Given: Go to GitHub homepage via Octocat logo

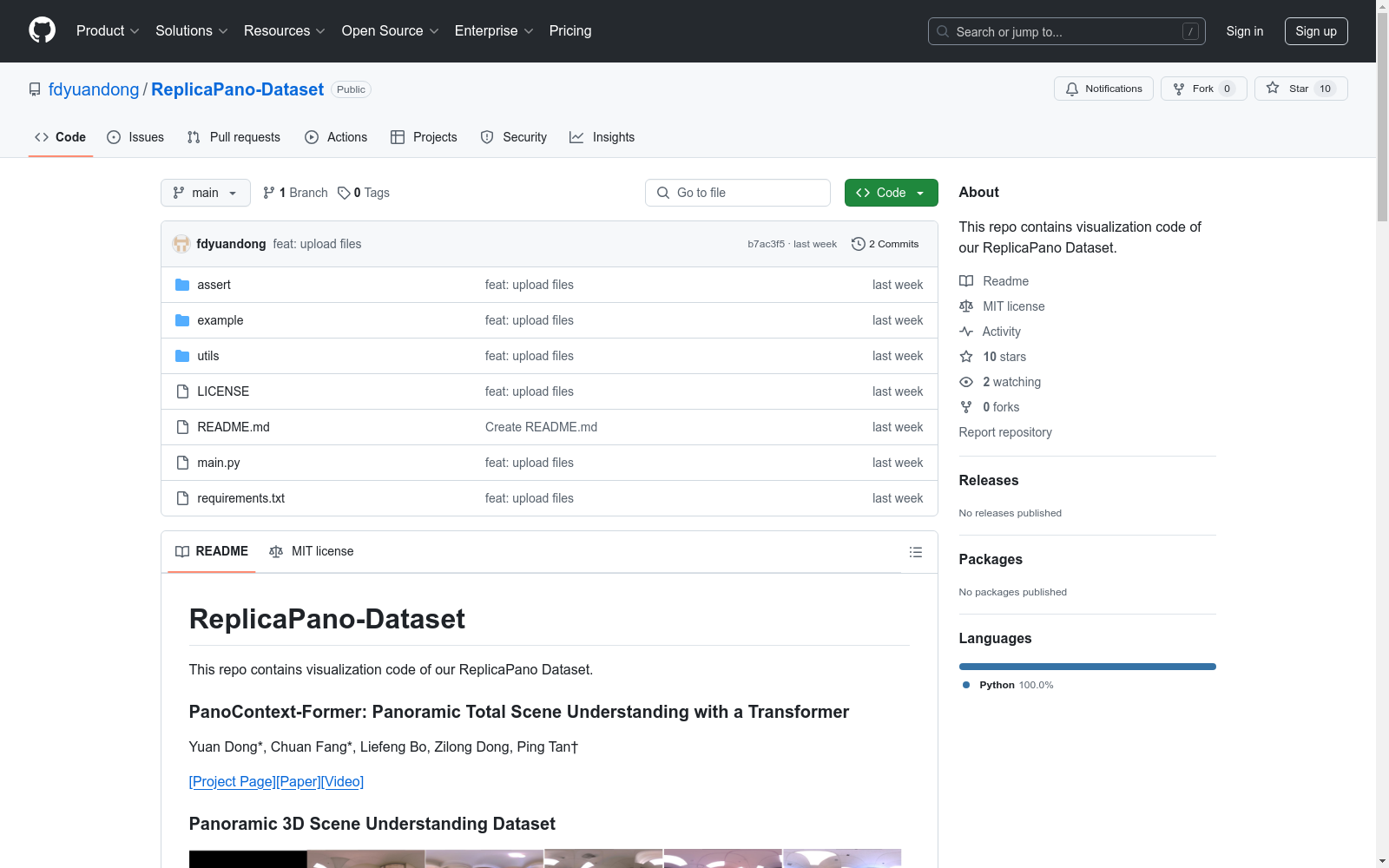Looking at the screenshot, I should coord(42,30).
